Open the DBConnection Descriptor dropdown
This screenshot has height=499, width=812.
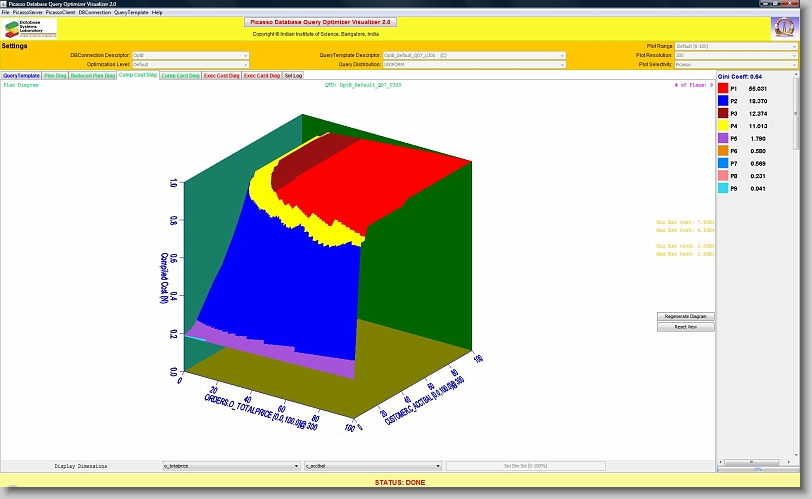coord(189,55)
